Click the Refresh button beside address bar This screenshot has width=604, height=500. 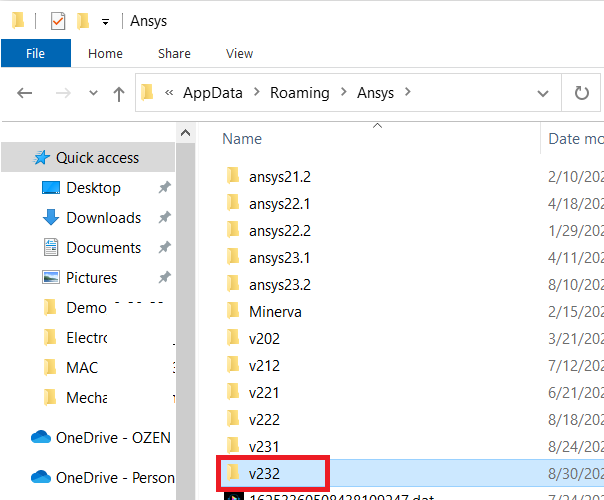click(581, 93)
